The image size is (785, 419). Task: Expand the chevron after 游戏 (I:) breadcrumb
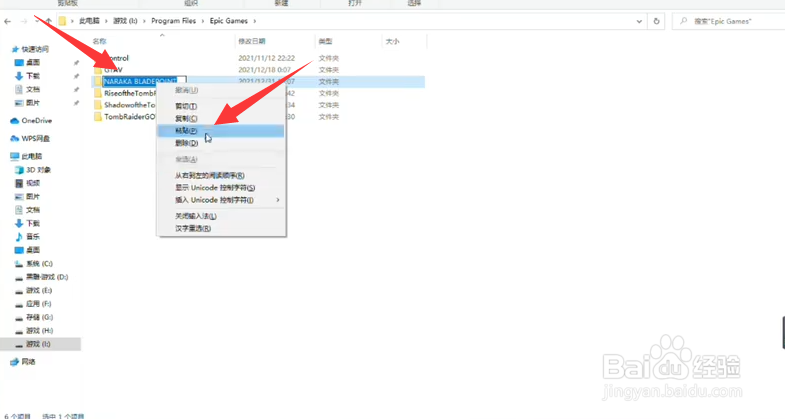(x=144, y=21)
